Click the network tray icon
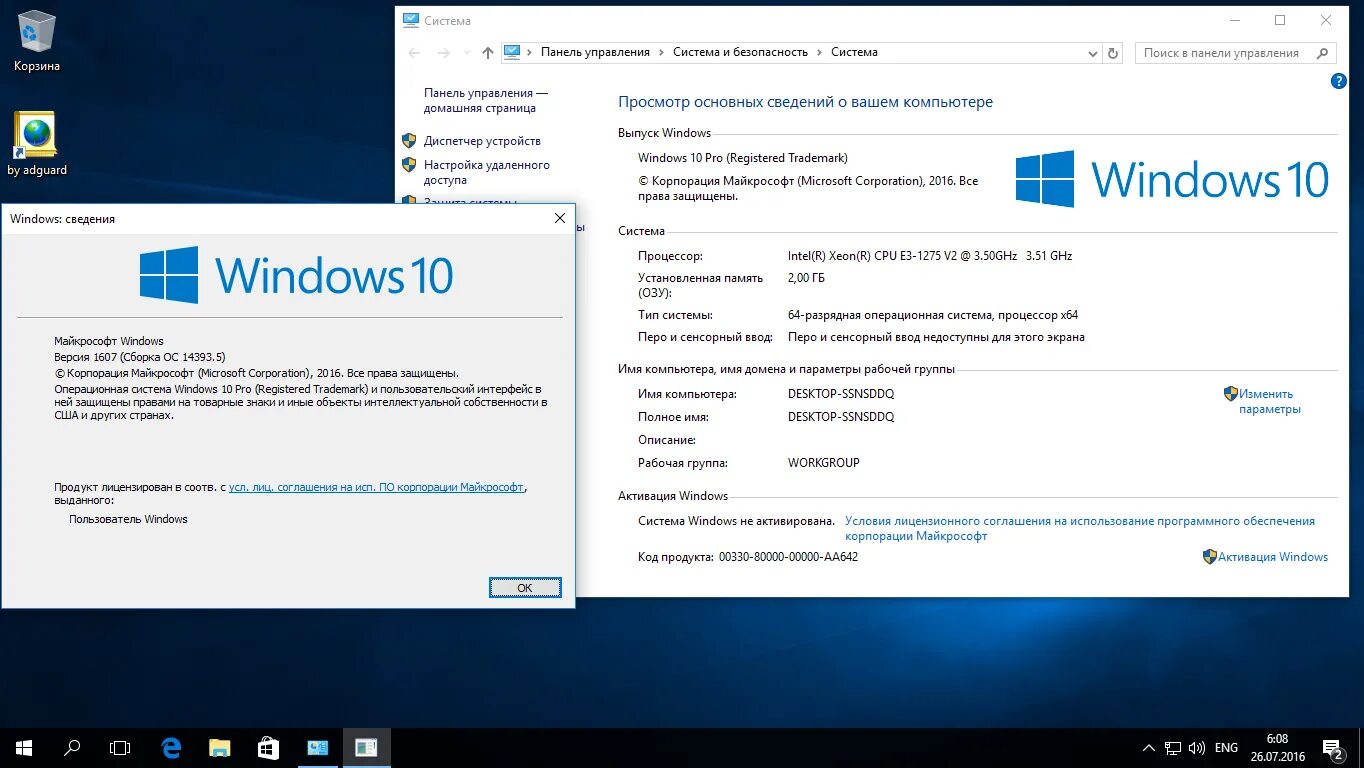1364x768 pixels. tap(1172, 748)
